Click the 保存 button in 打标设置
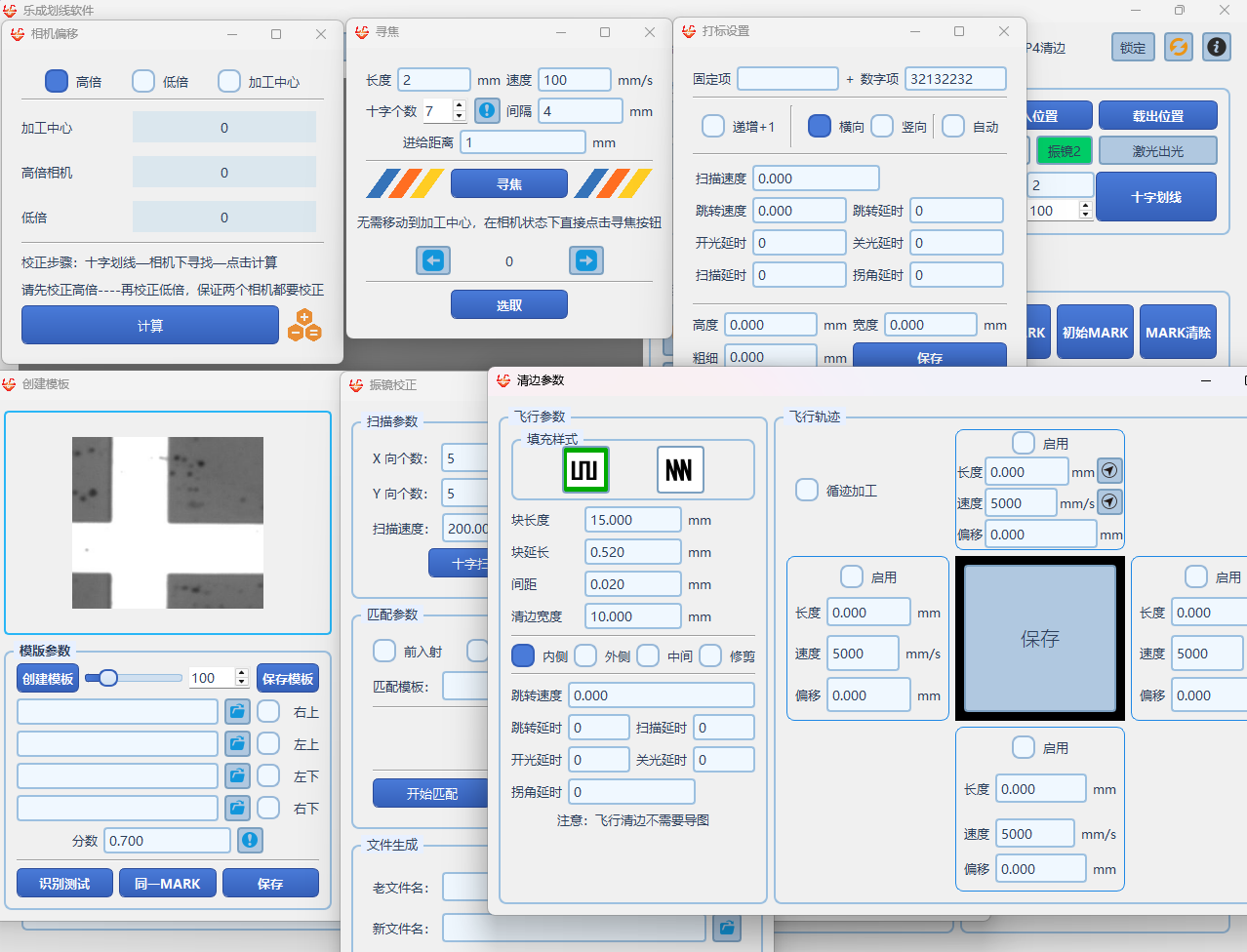 point(930,355)
